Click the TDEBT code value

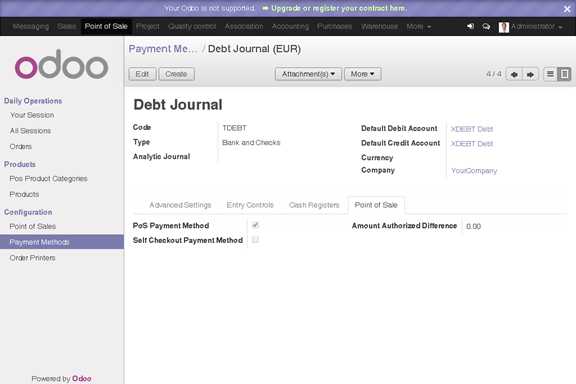[234, 128]
